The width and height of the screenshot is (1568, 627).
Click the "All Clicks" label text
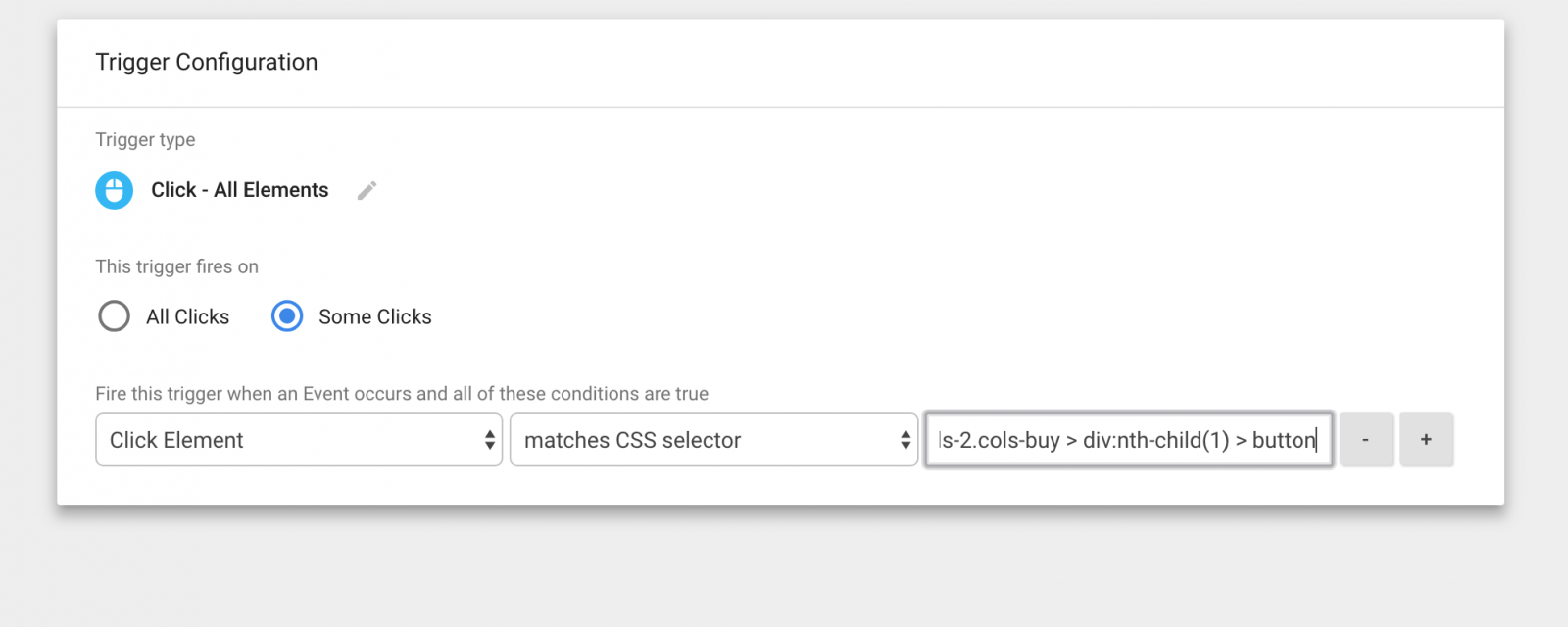click(x=187, y=316)
